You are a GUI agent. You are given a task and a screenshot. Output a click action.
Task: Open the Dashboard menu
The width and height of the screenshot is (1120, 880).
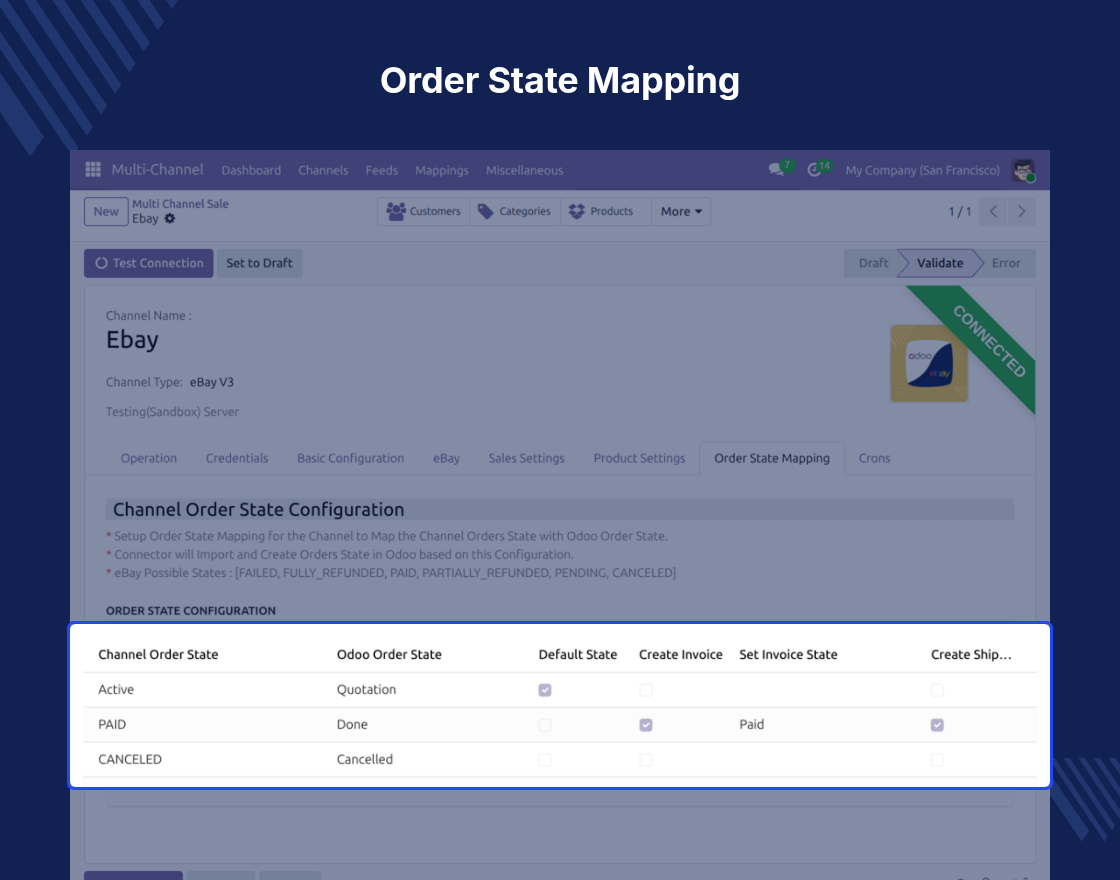tap(251, 170)
